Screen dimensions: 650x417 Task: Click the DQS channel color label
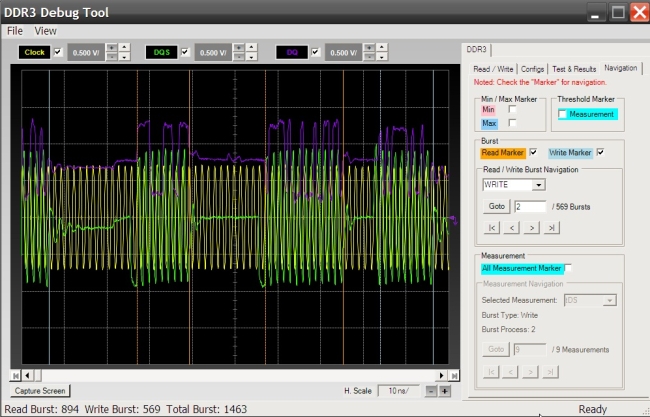[x=162, y=52]
